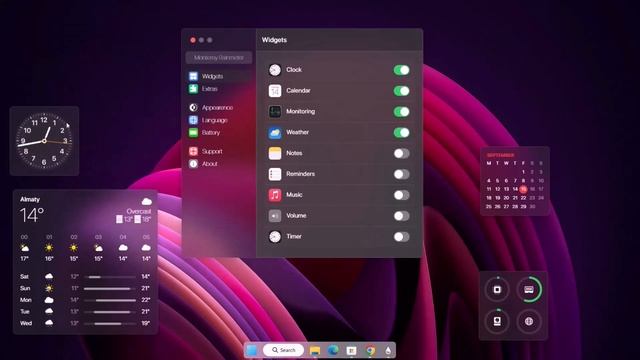
Task: Enable the Notes widget toggle
Action: click(402, 153)
